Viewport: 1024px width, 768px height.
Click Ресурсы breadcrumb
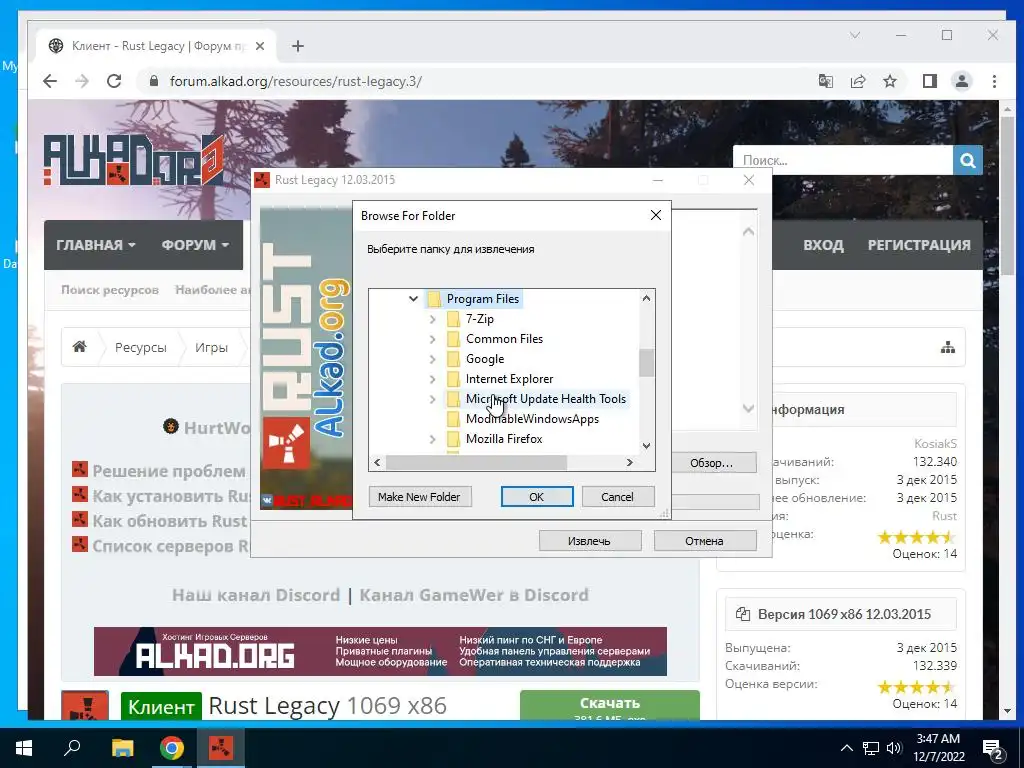pos(140,347)
